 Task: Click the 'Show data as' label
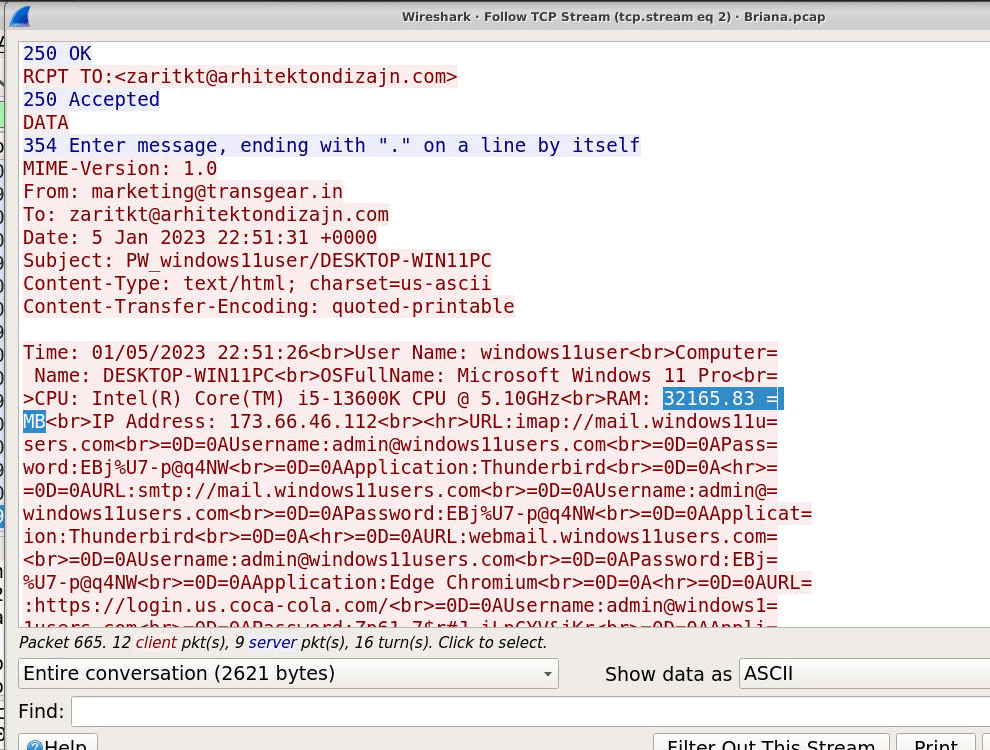click(x=668, y=674)
